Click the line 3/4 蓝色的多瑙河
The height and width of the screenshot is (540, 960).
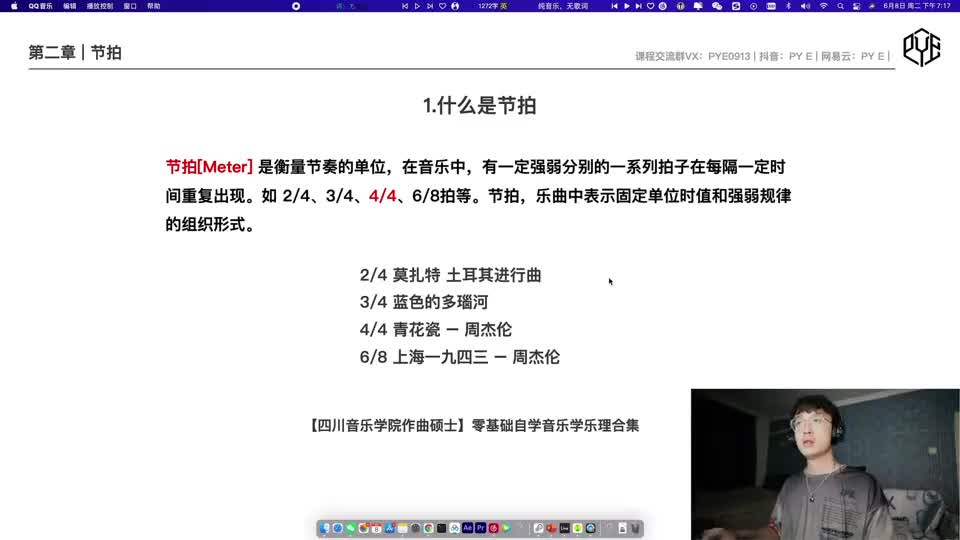(x=424, y=302)
